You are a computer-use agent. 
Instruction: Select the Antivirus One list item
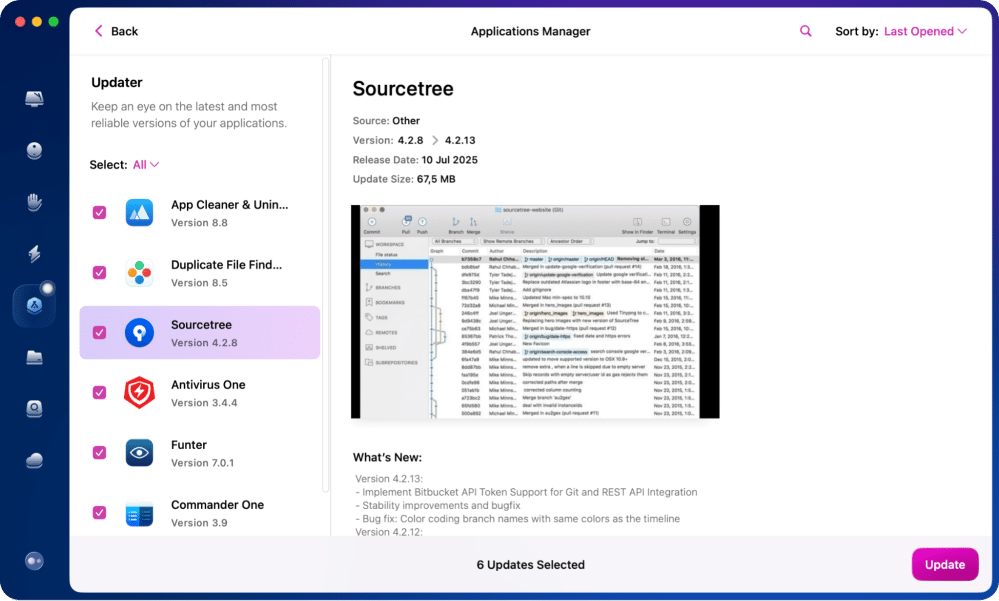(x=207, y=393)
